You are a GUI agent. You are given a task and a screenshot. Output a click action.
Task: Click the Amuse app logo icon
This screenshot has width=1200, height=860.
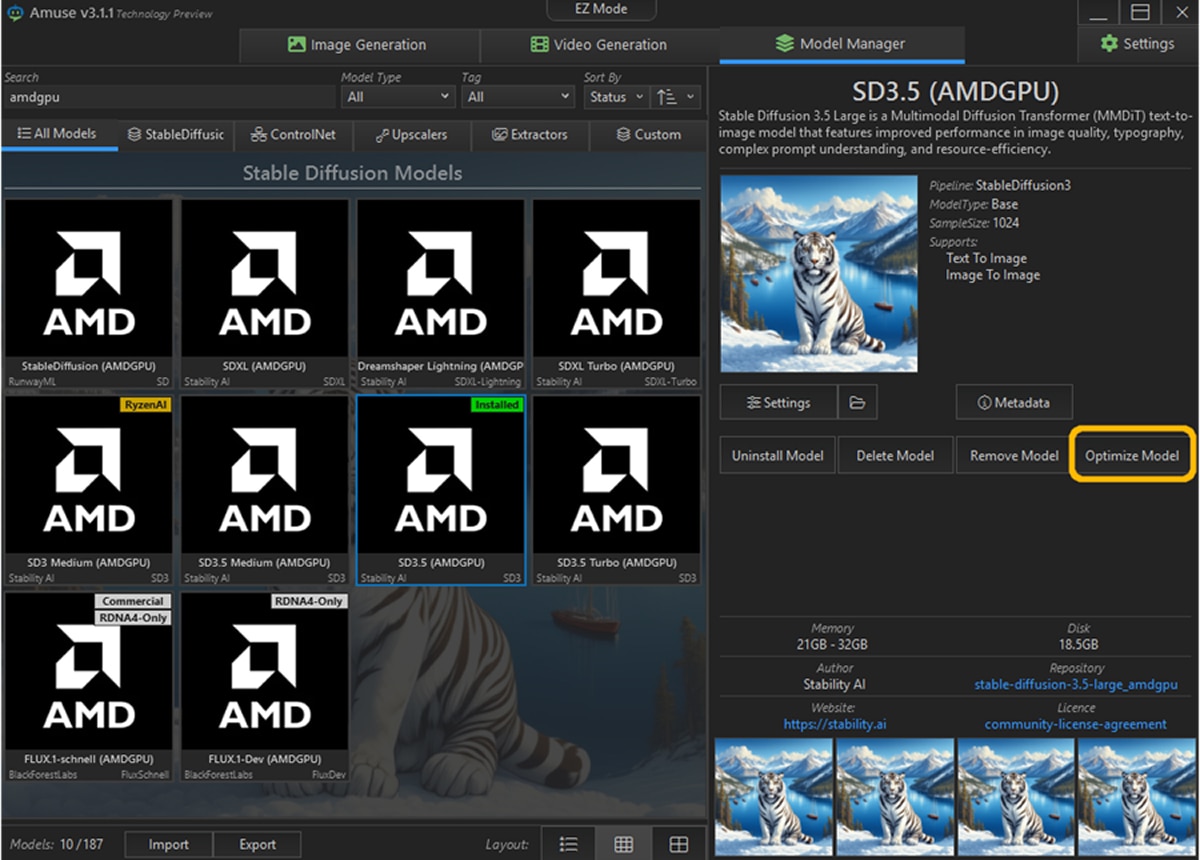14,13
